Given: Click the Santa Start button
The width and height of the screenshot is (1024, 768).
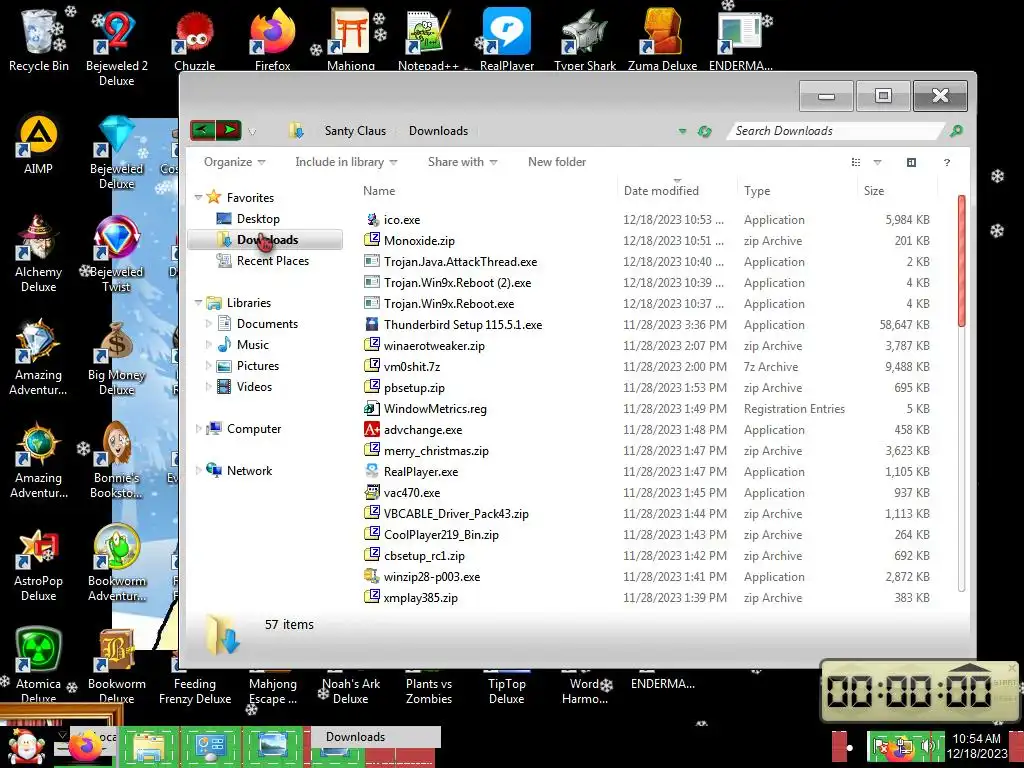Looking at the screenshot, I should pyautogui.click(x=26, y=747).
